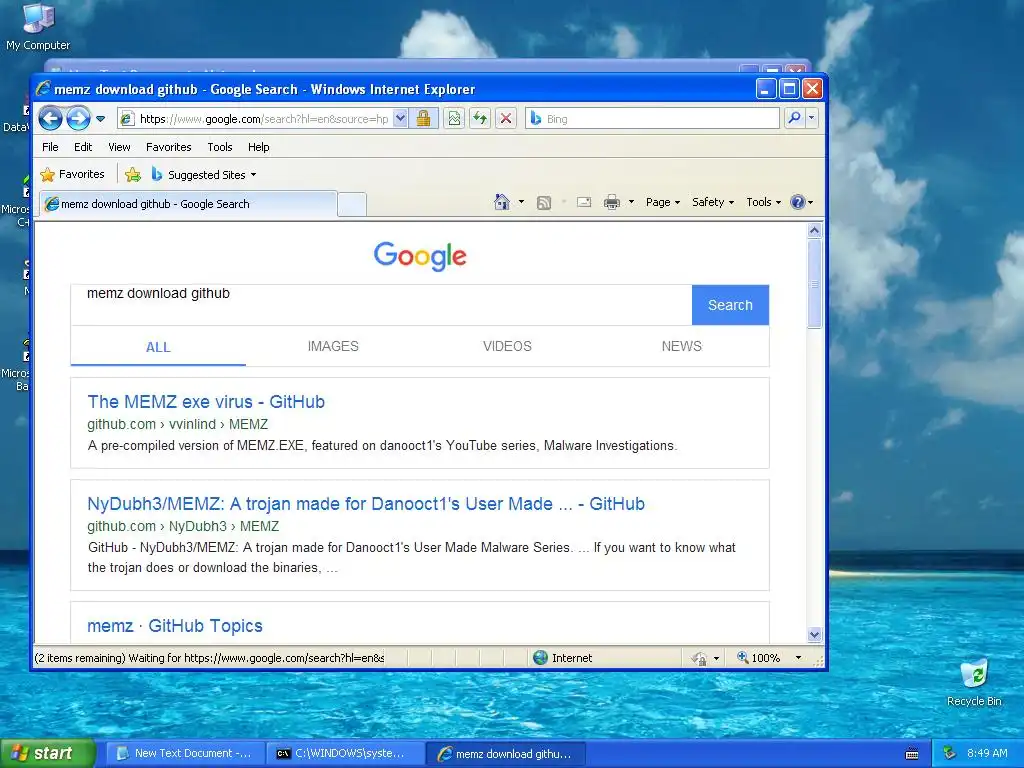Open the Help menu

(x=259, y=147)
